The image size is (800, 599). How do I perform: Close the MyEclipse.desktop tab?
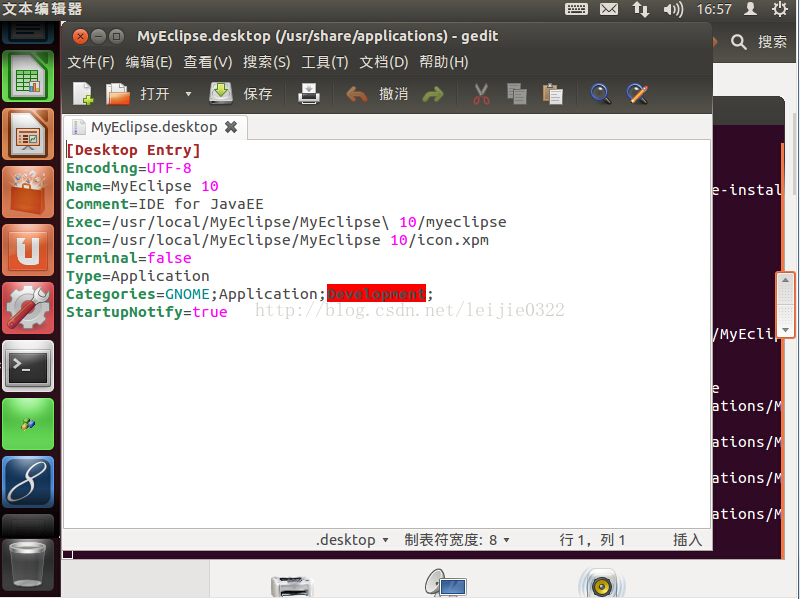[x=231, y=127]
